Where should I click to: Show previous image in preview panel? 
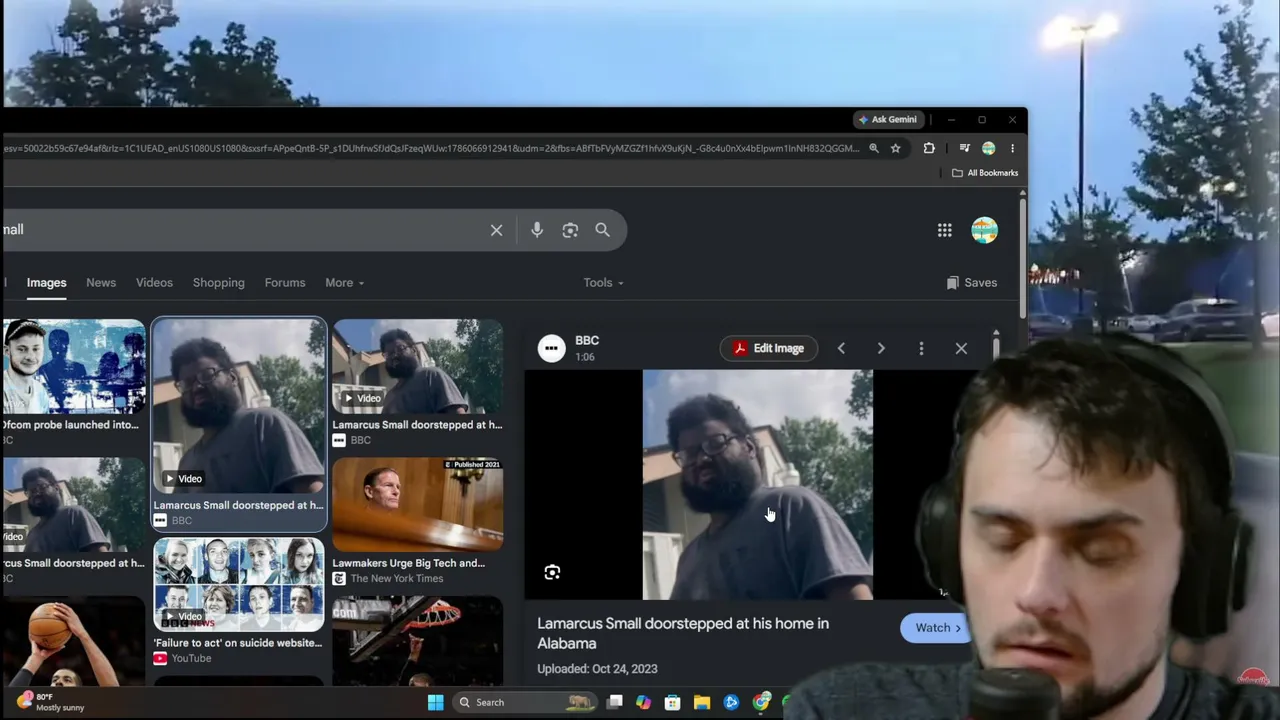(x=841, y=348)
